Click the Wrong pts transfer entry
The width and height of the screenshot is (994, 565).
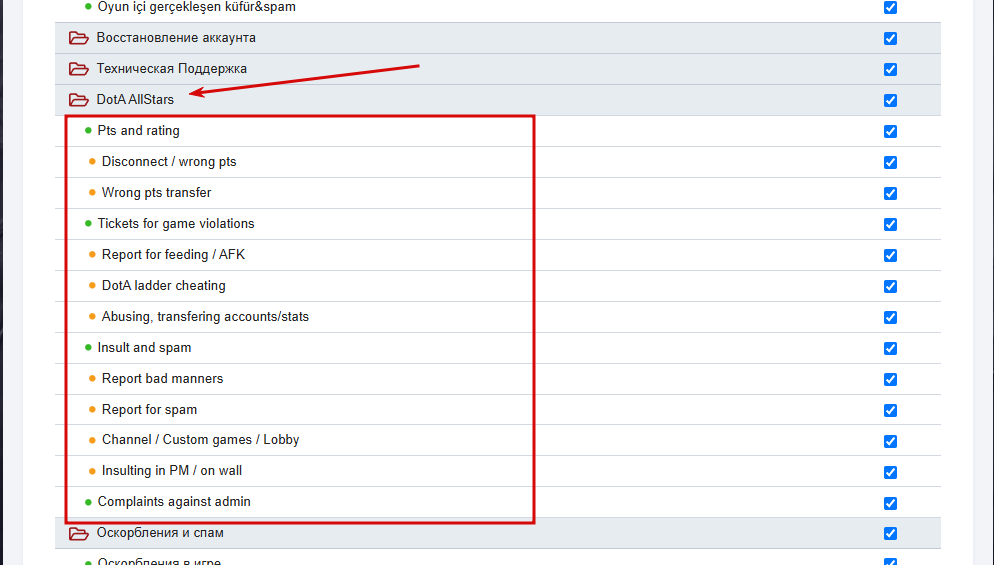pyautogui.click(x=157, y=193)
